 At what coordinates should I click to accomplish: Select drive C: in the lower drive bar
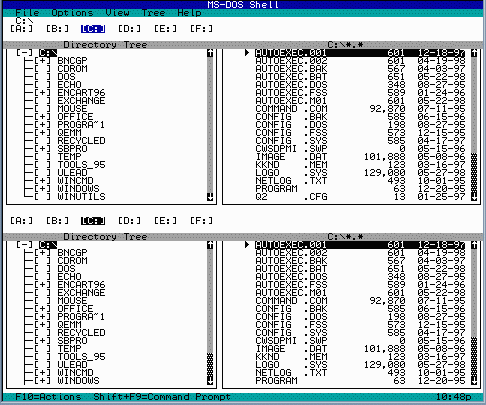(93, 221)
